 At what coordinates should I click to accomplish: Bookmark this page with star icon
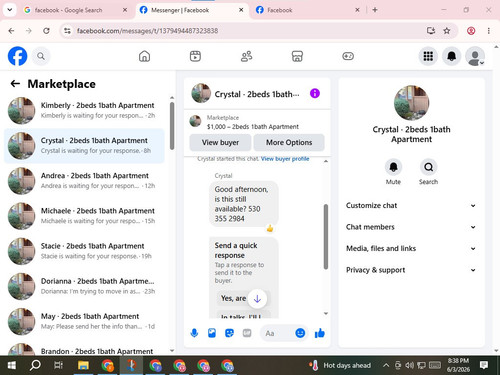(x=447, y=31)
